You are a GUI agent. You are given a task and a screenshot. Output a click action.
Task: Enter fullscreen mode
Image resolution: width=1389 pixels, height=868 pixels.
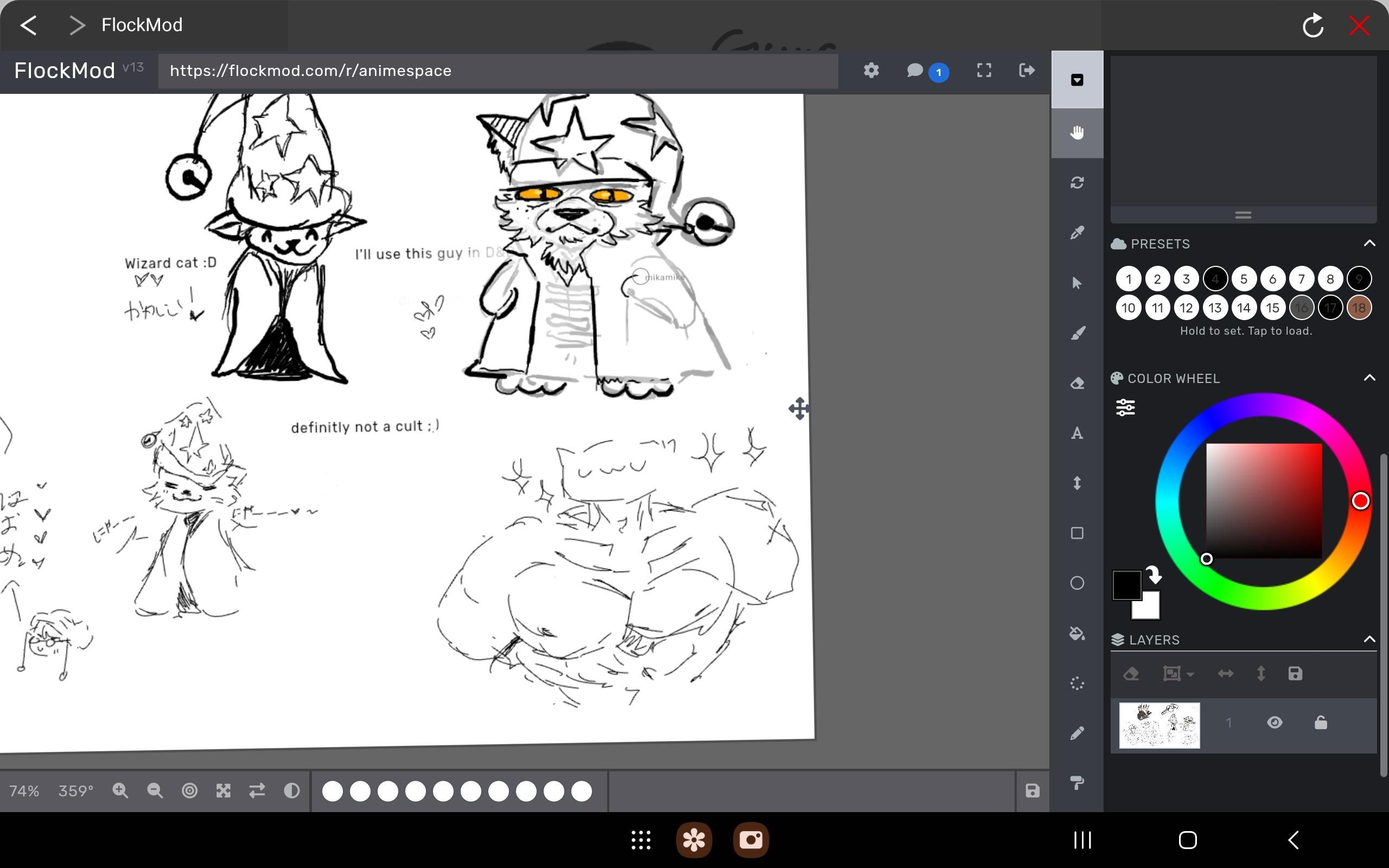(984, 70)
